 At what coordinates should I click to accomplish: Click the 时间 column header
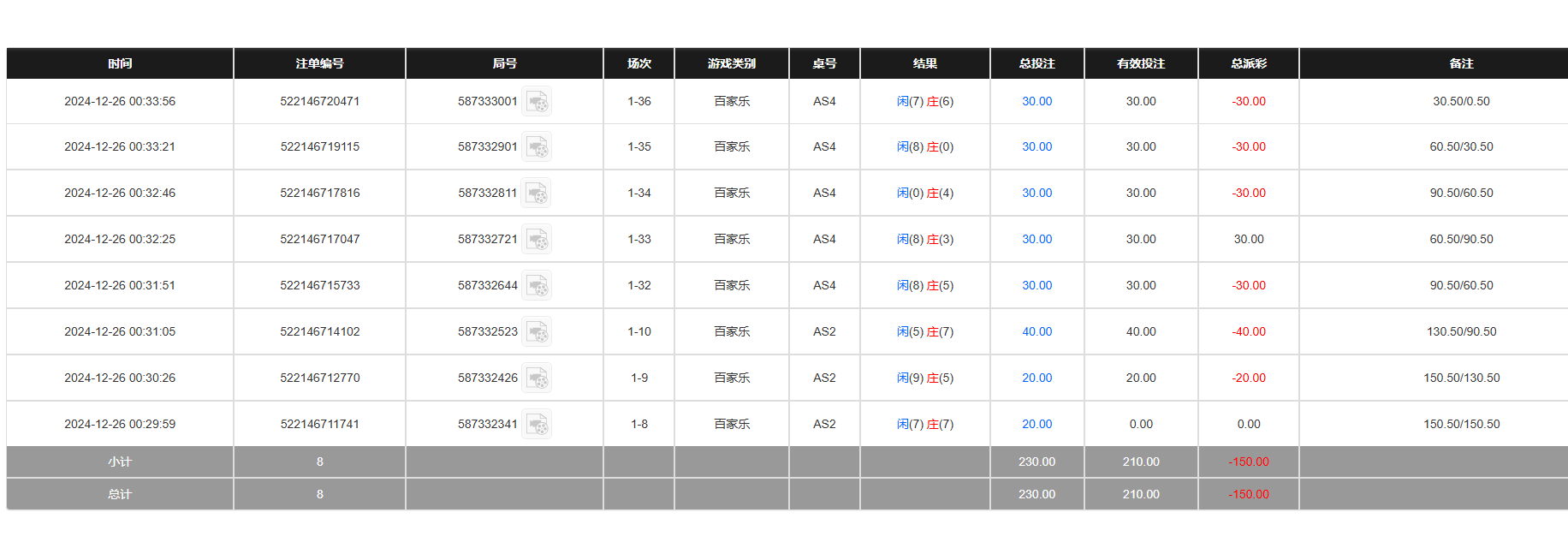click(x=120, y=63)
